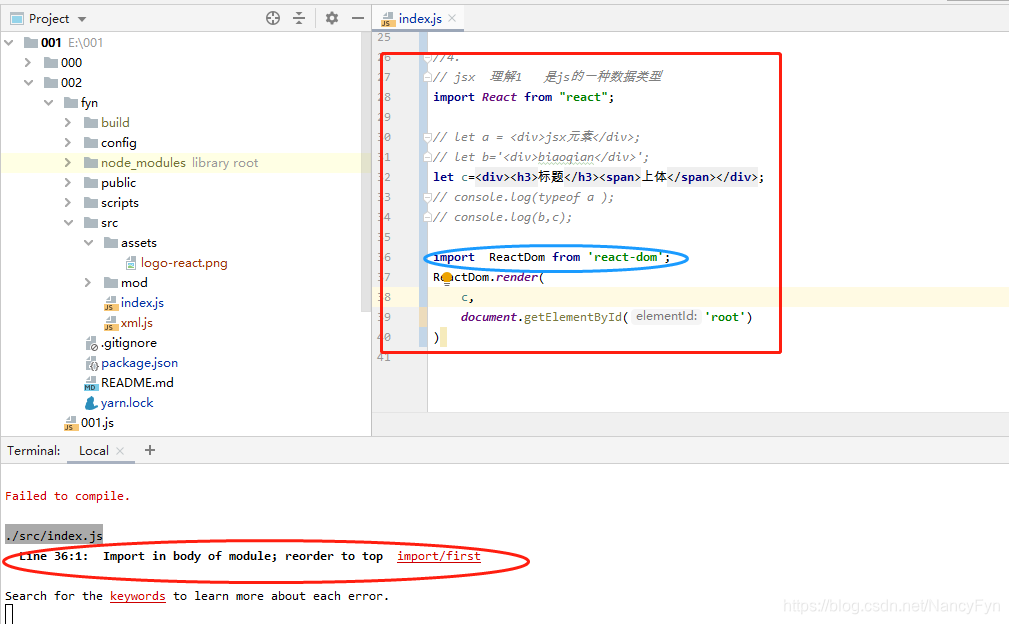The width and height of the screenshot is (1009, 624).
Task: Add a new terminal session
Action: click(150, 450)
